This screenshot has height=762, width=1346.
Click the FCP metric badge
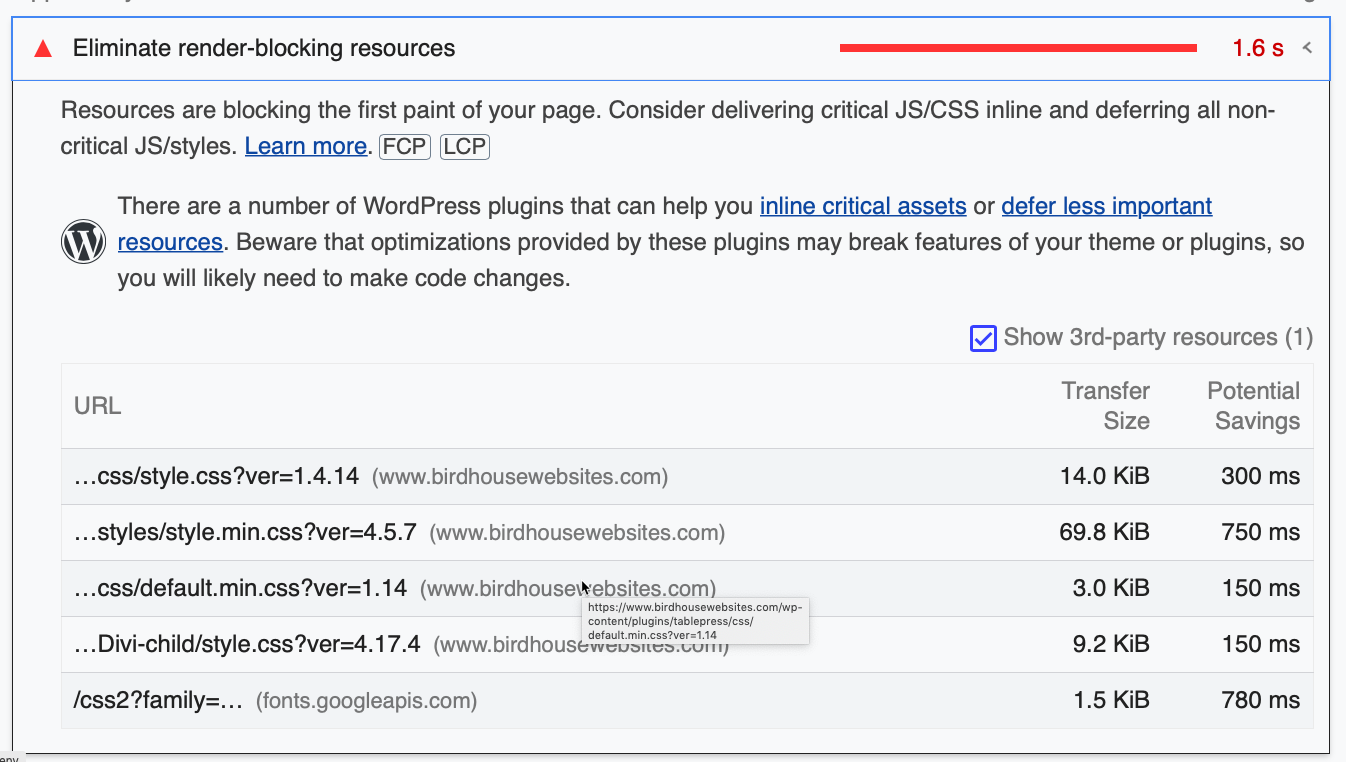click(x=404, y=147)
